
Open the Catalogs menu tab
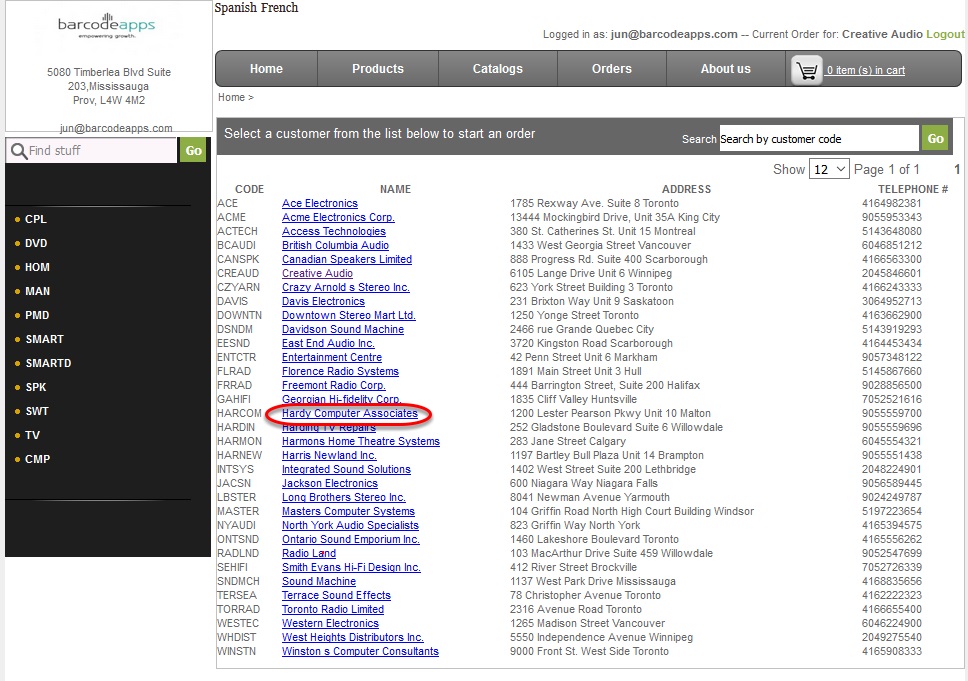coord(498,69)
